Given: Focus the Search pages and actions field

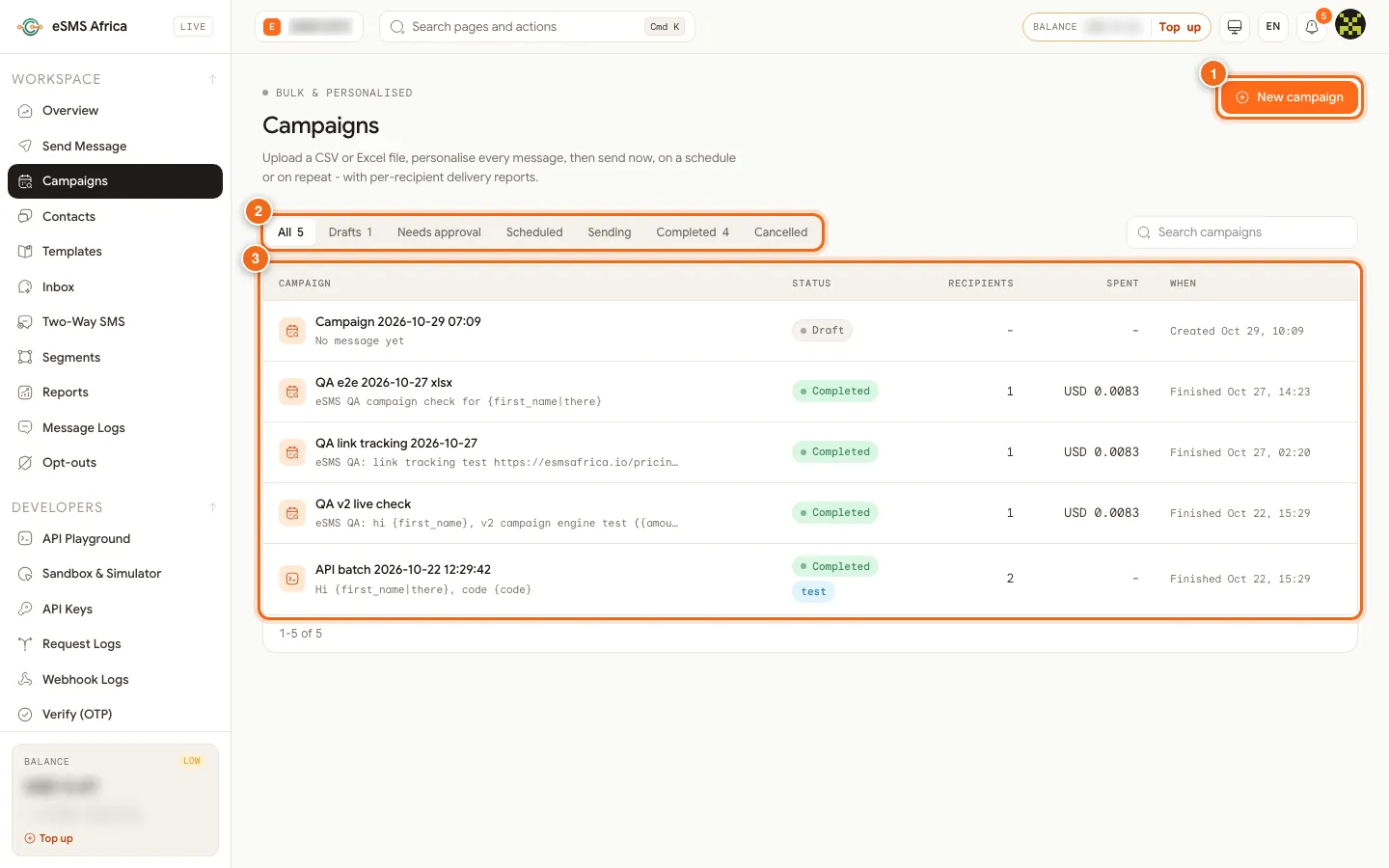Looking at the screenshot, I should click(537, 27).
